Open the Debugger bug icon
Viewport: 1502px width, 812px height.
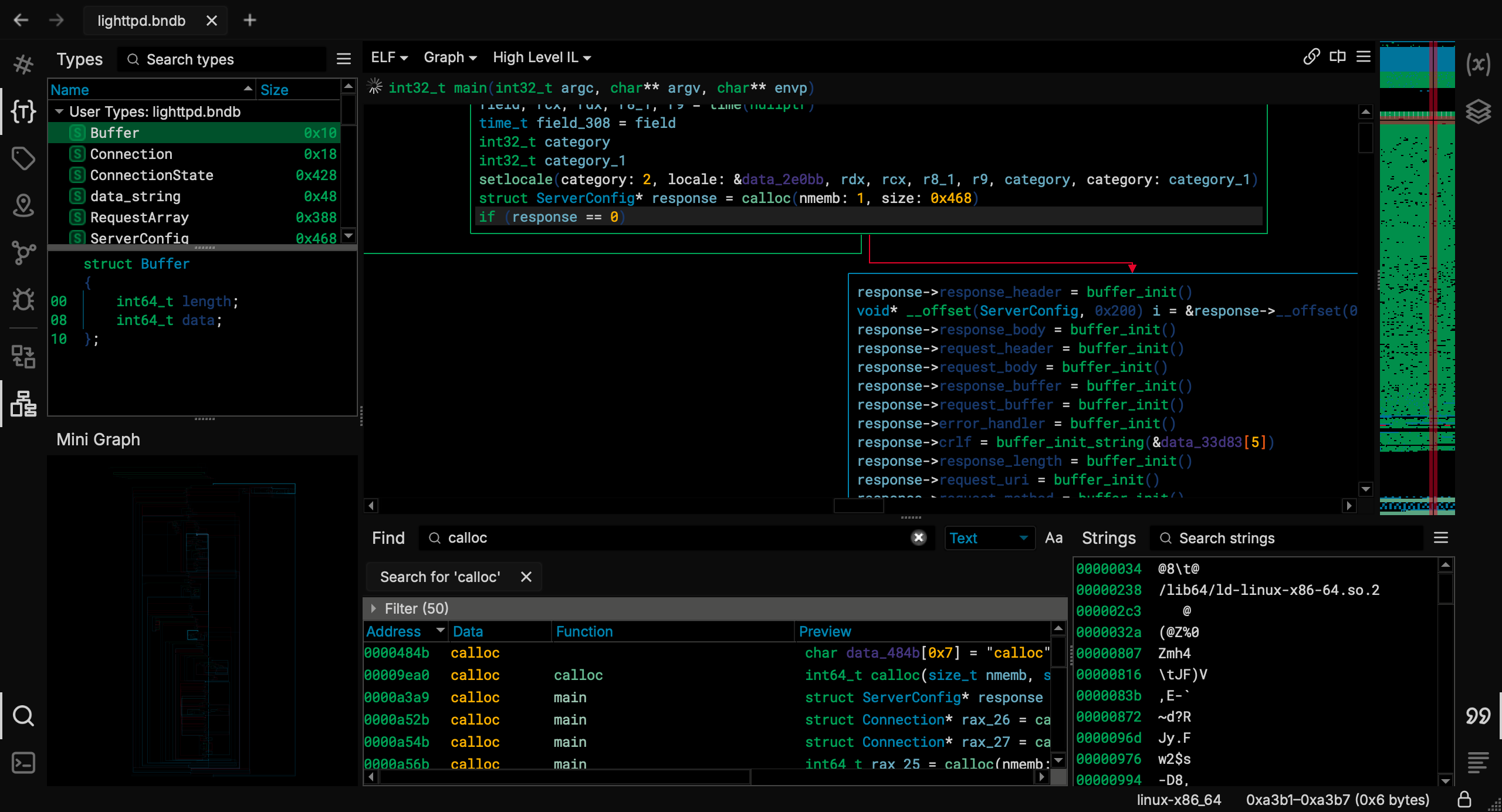click(23, 300)
